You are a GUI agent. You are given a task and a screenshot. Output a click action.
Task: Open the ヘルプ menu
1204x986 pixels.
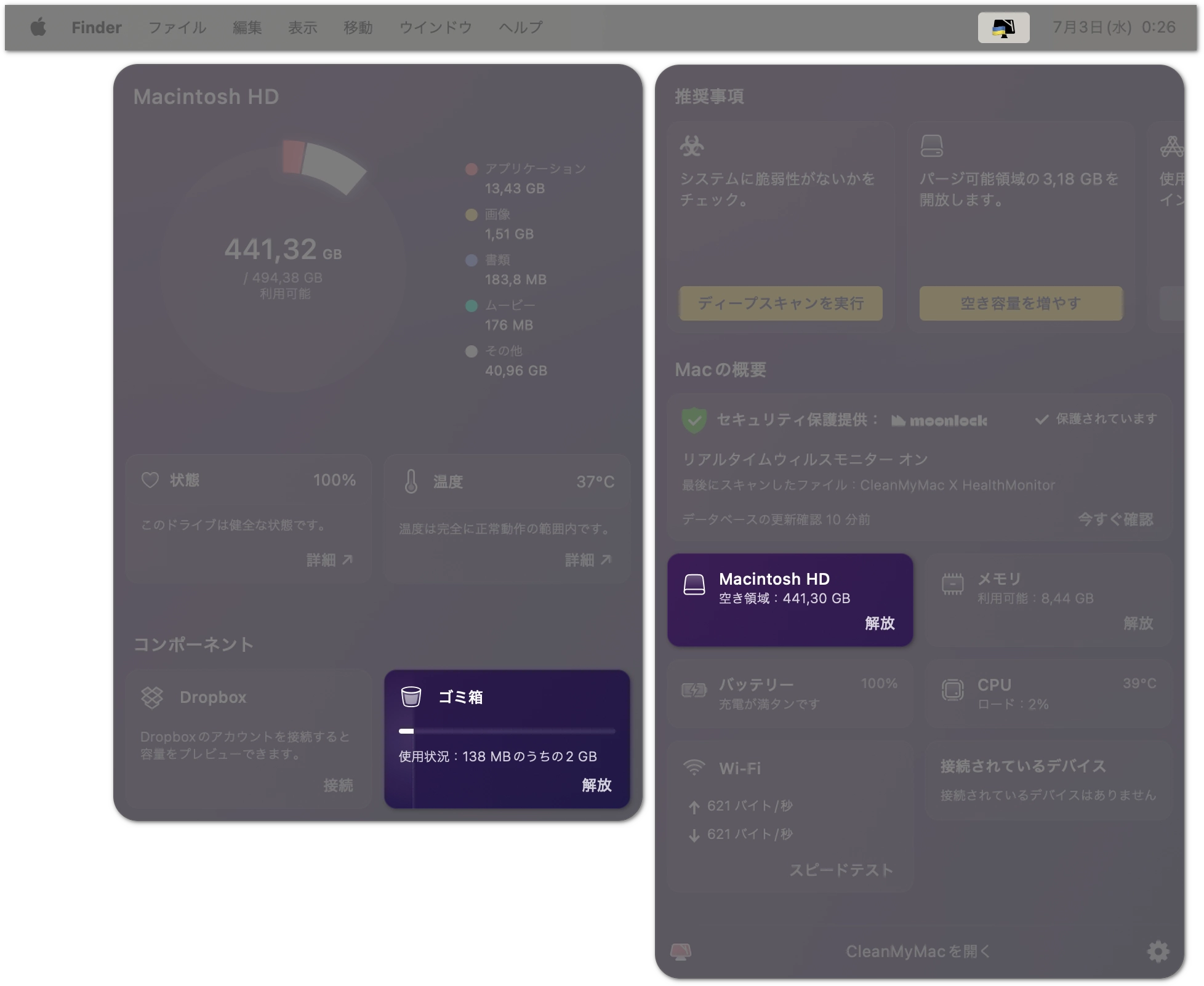521,28
